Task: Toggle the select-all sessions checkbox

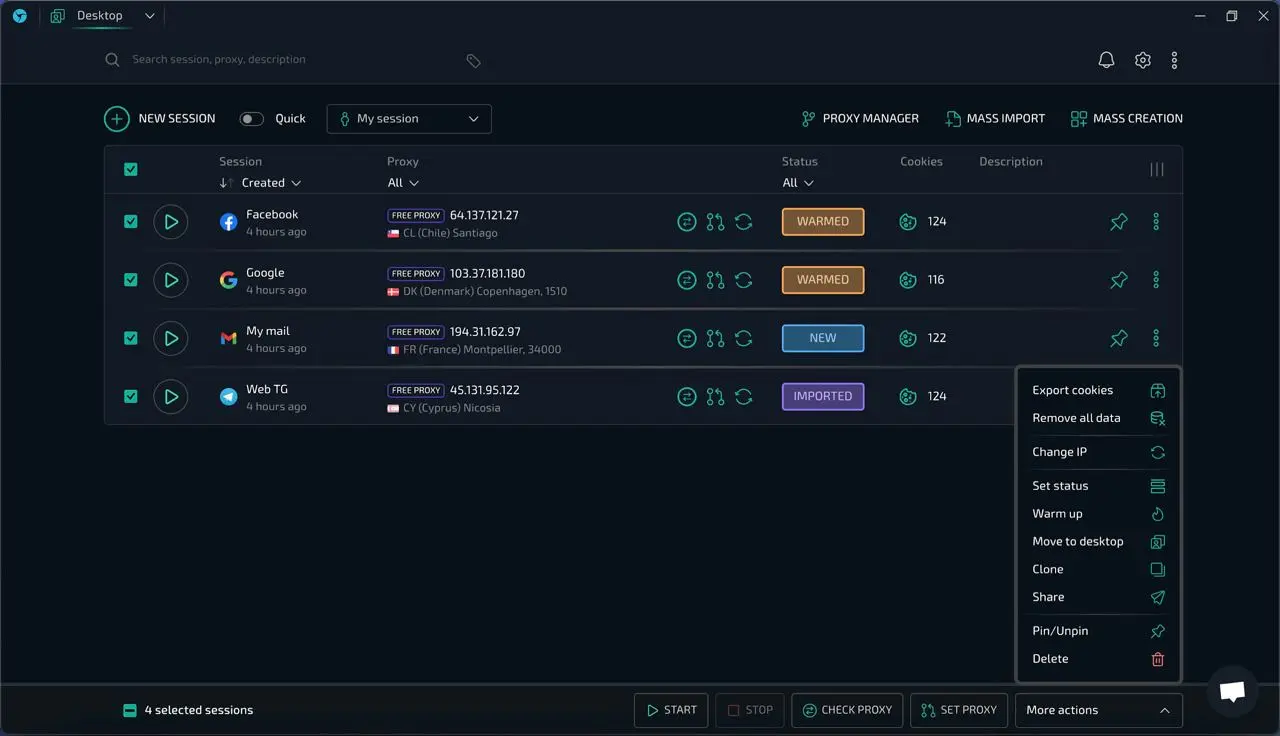Action: [131, 170]
